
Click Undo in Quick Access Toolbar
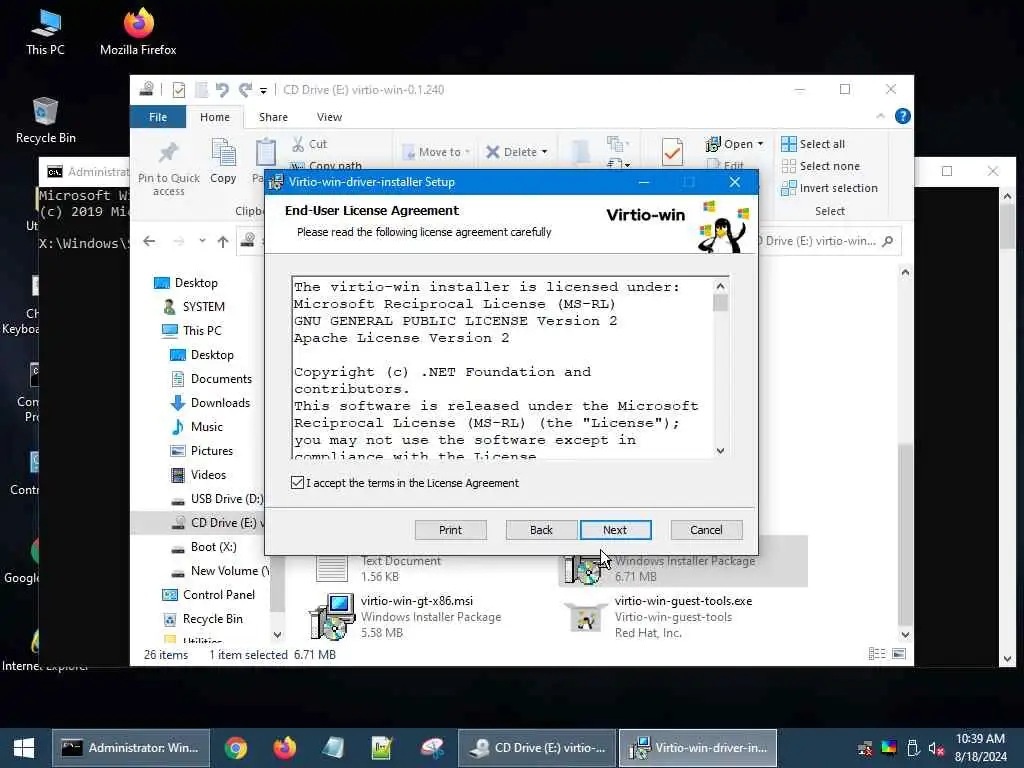222,89
